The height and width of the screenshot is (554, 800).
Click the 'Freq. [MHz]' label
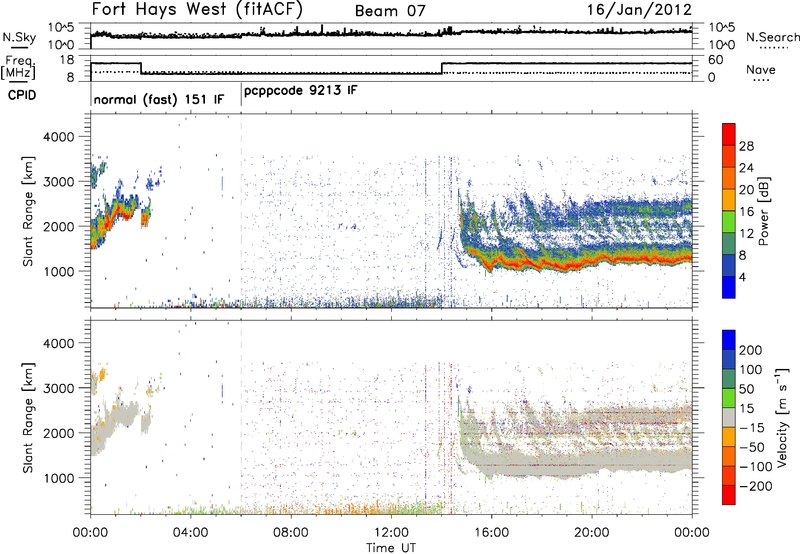tap(18, 67)
